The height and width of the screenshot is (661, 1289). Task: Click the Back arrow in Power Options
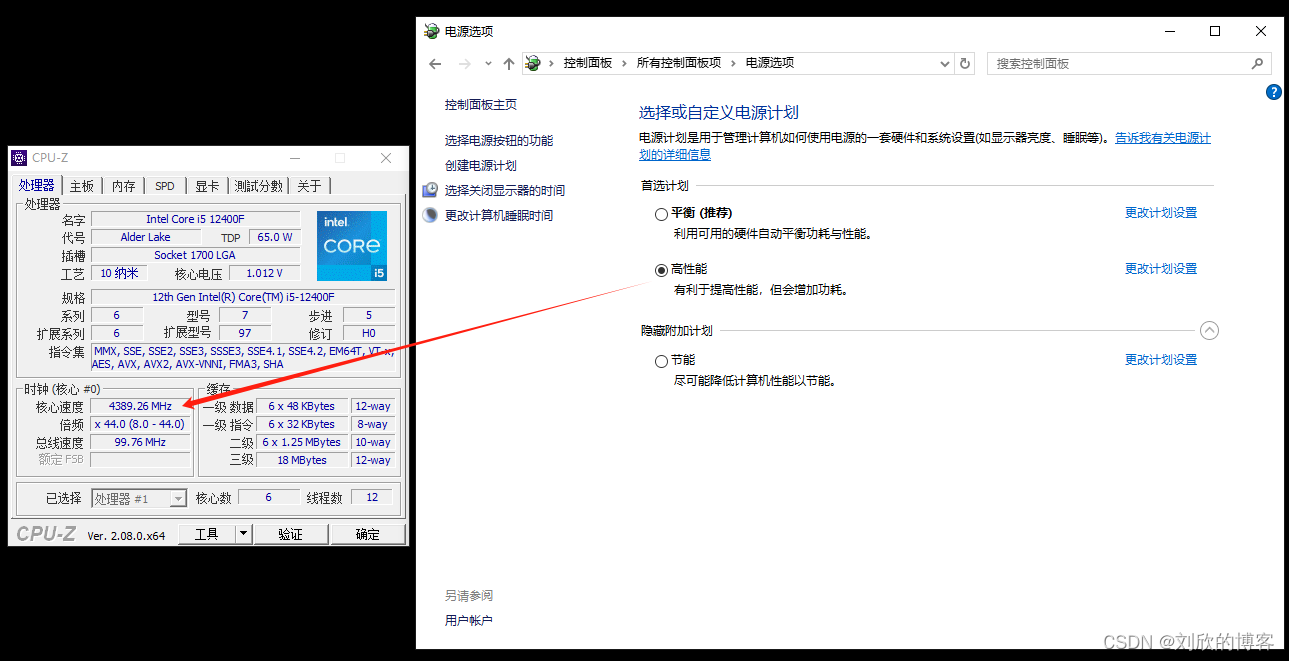click(435, 63)
